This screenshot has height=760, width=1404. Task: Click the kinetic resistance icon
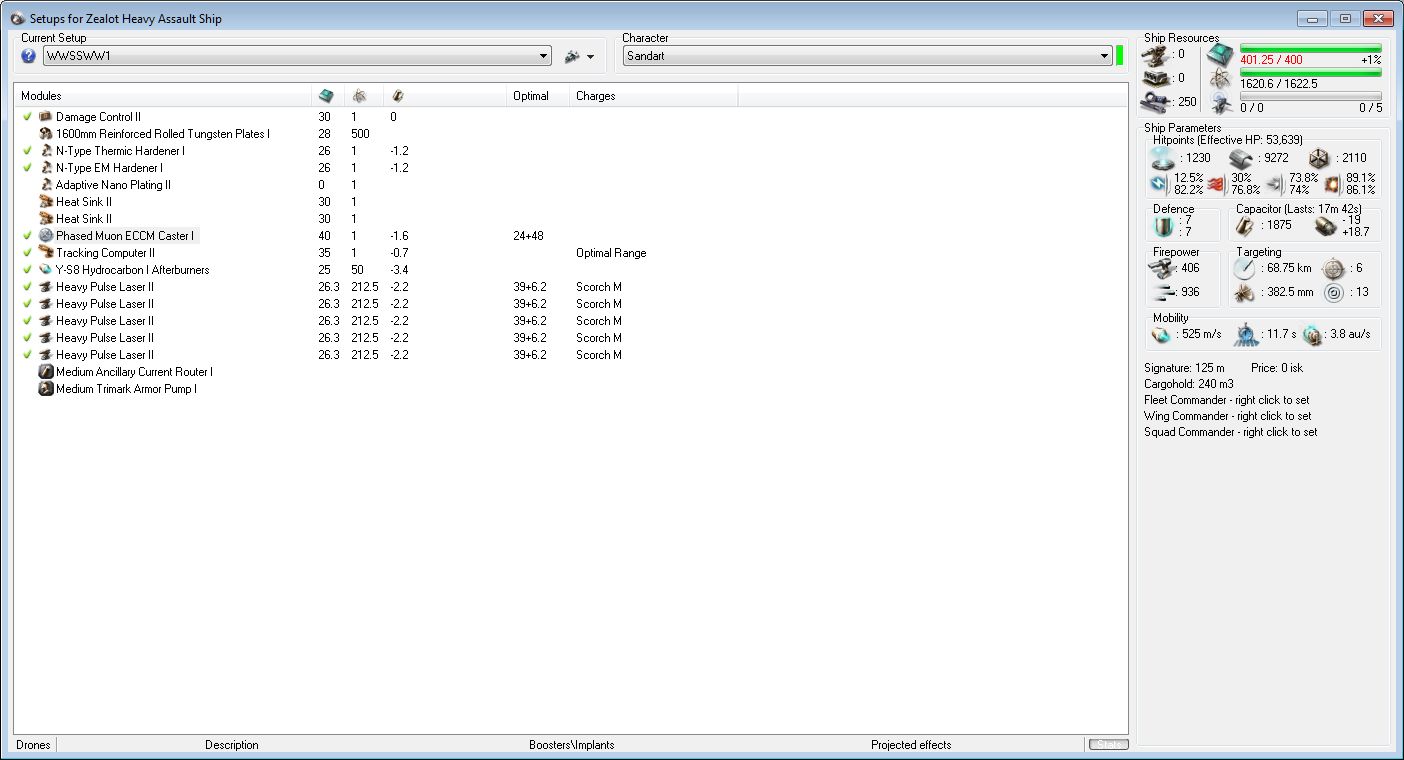[x=1274, y=184]
